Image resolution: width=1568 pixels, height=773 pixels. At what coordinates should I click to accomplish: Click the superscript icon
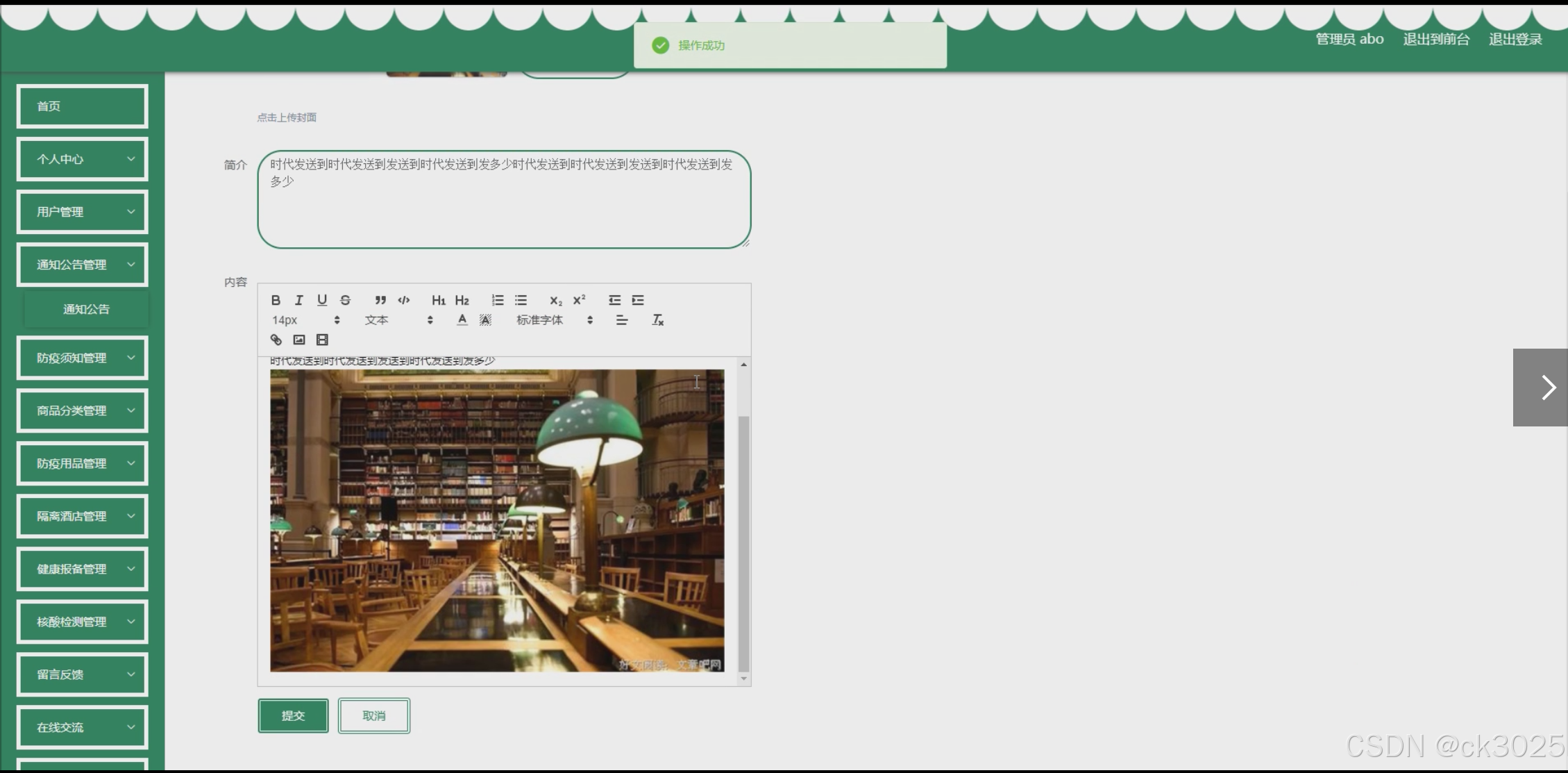click(579, 300)
